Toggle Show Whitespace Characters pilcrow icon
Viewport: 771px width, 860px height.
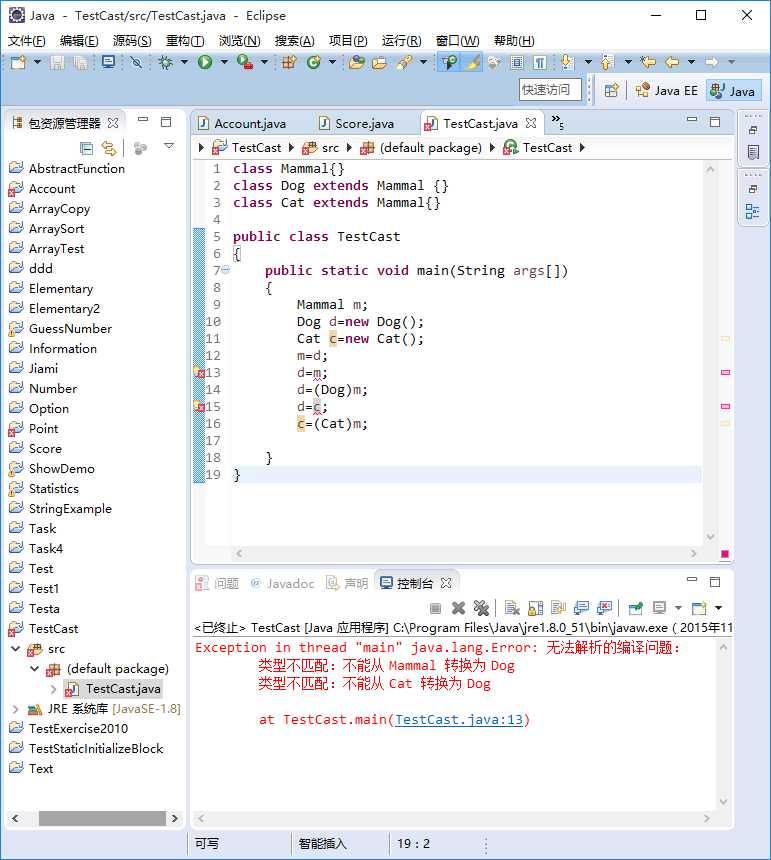540,63
